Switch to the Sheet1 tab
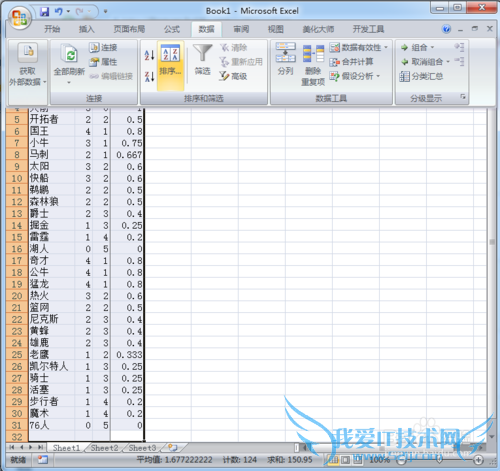Screen dimensions: 500x471 coord(66,448)
